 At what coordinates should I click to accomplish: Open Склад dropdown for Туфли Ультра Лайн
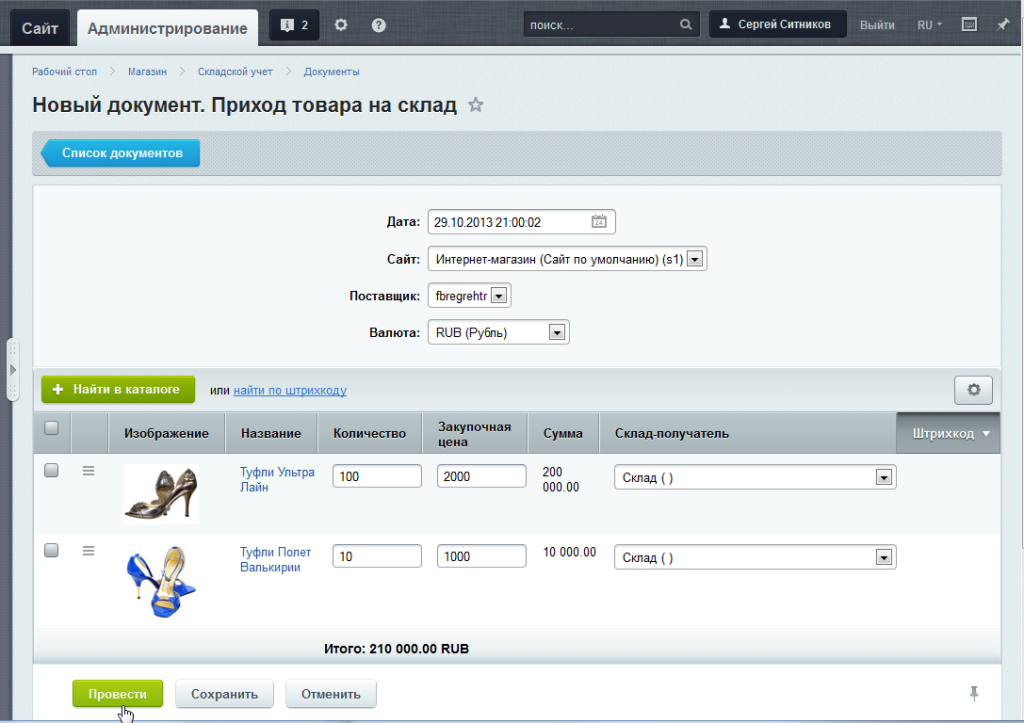pos(755,477)
